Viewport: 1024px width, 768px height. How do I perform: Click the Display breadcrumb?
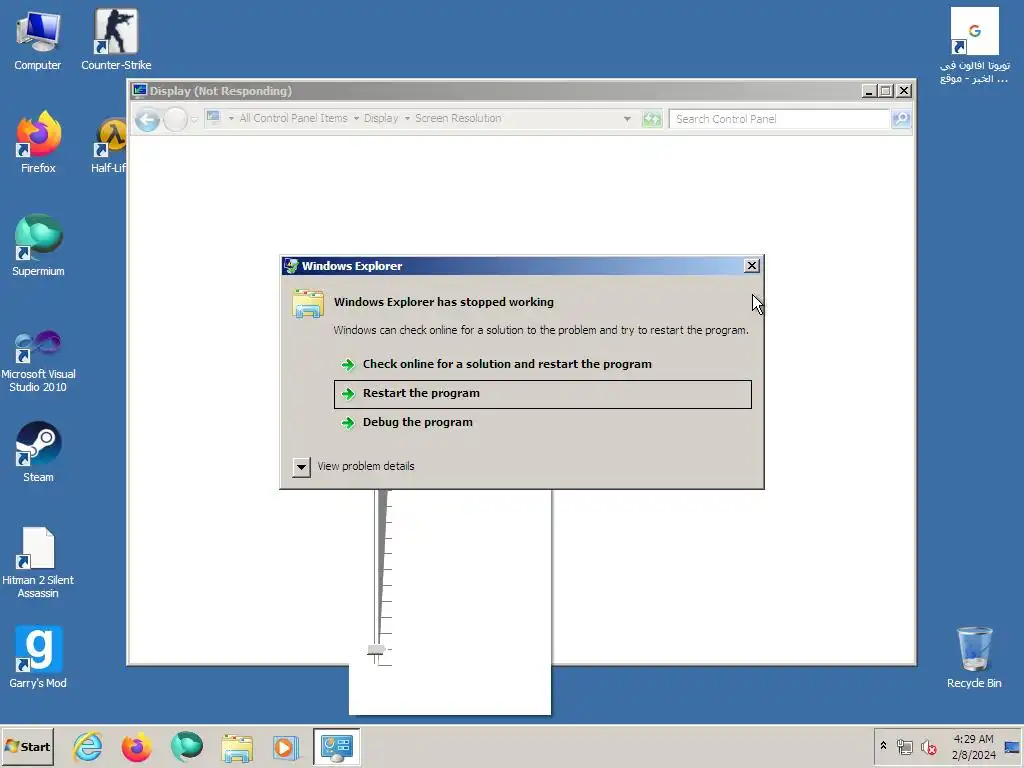pos(381,118)
